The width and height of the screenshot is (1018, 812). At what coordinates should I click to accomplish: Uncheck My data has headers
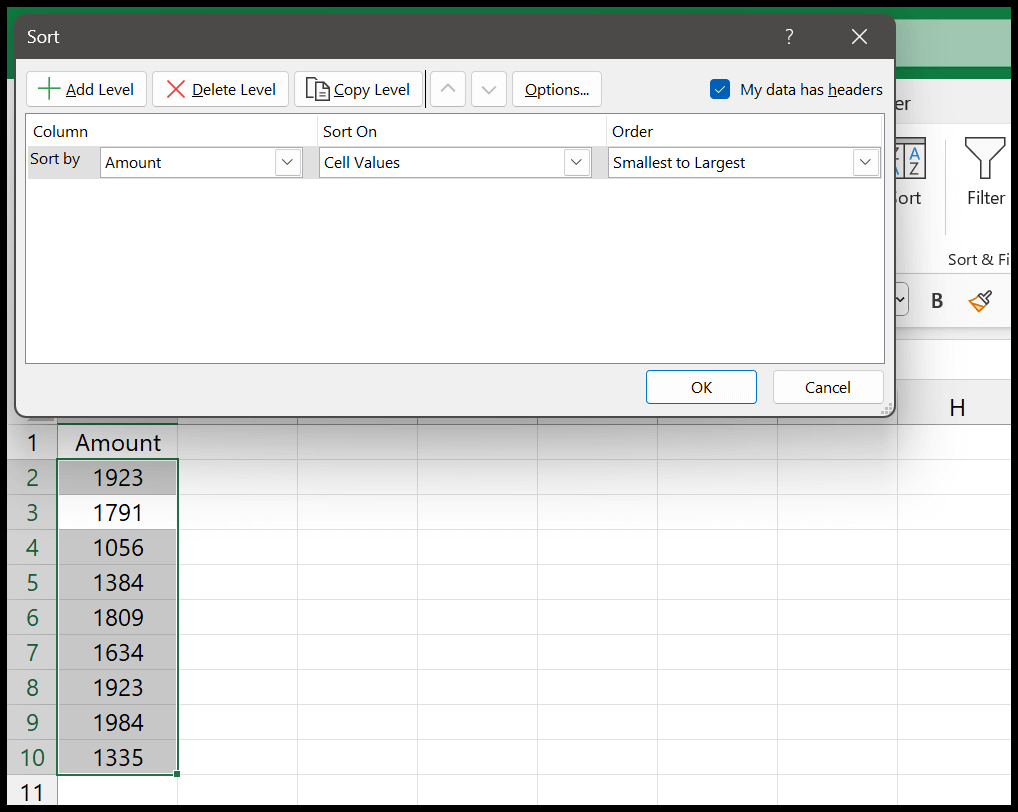(720, 89)
